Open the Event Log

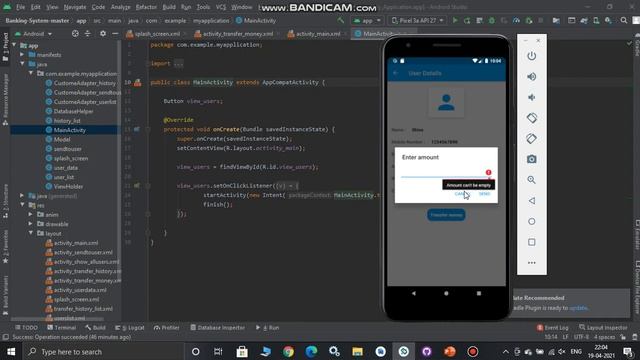[553, 327]
